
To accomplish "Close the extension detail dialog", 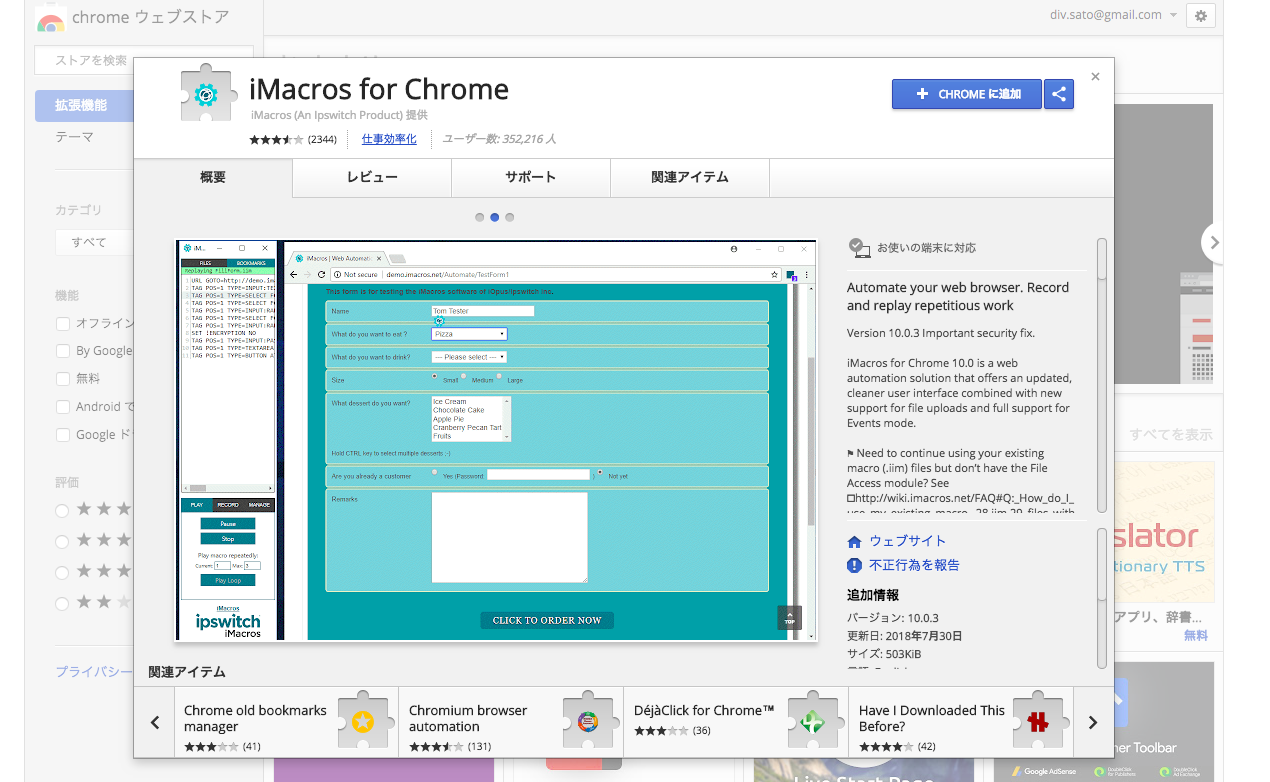I will 1095,76.
